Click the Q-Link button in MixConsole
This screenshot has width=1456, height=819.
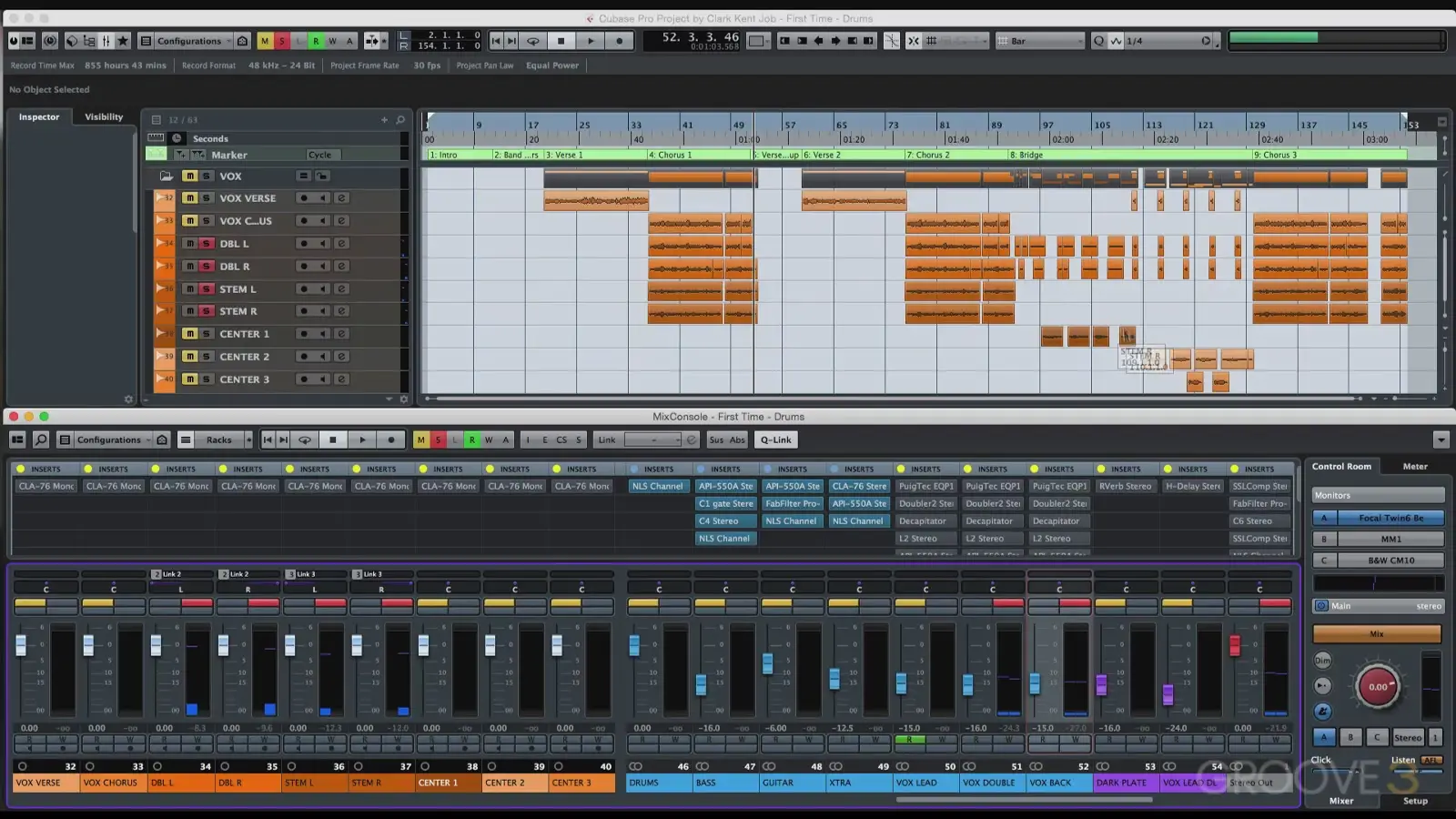[775, 440]
